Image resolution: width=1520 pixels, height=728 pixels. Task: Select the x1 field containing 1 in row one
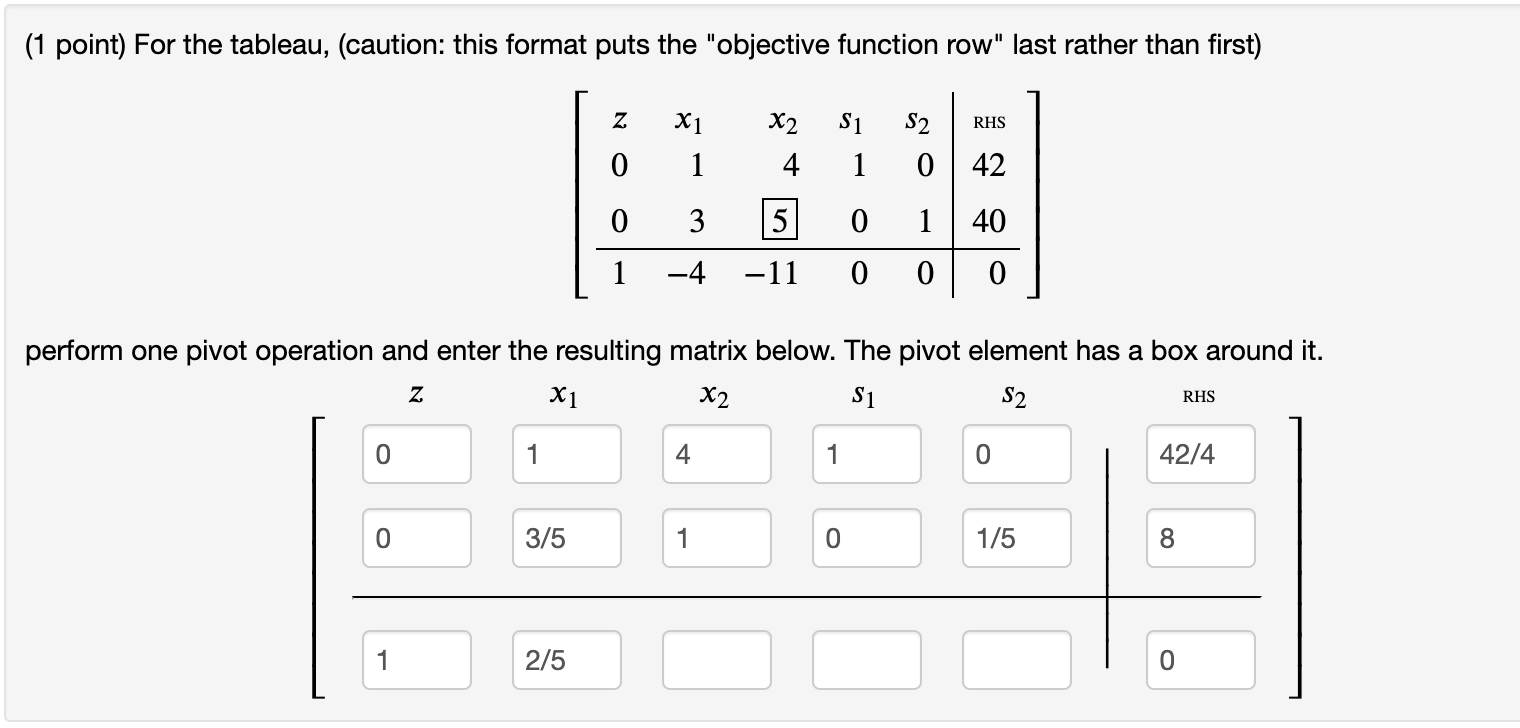click(x=566, y=454)
